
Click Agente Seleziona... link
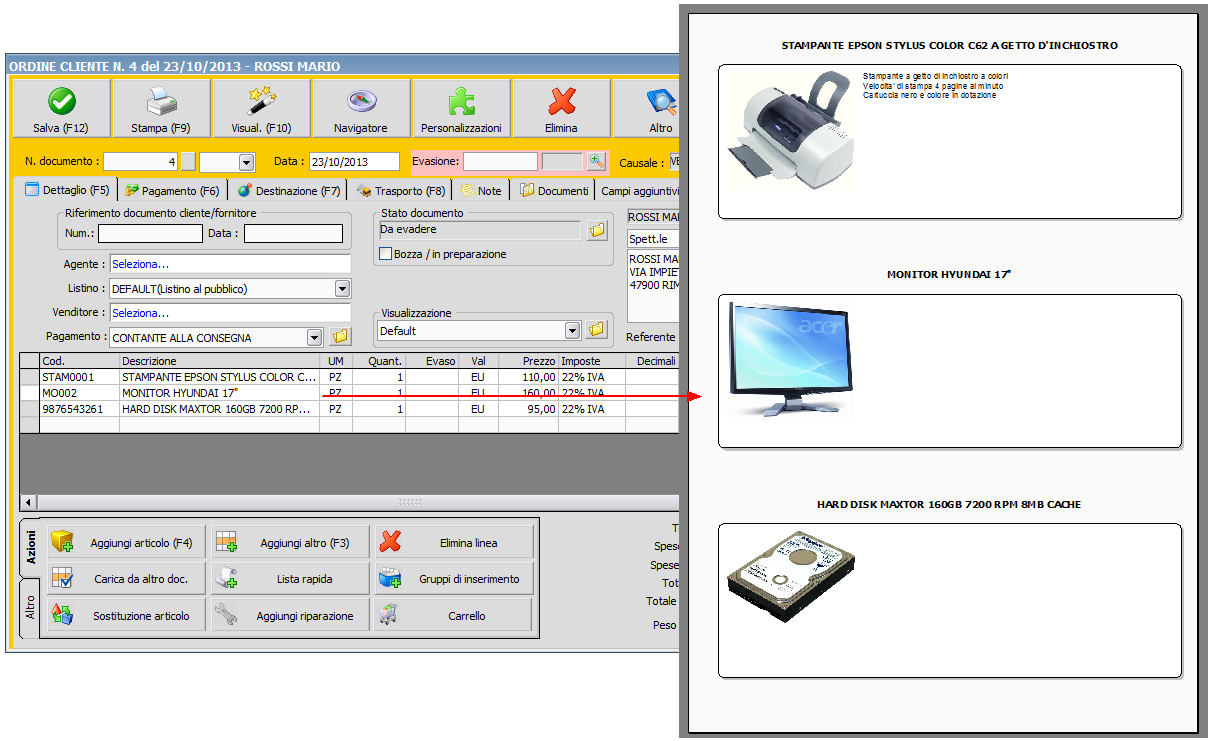(x=231, y=264)
